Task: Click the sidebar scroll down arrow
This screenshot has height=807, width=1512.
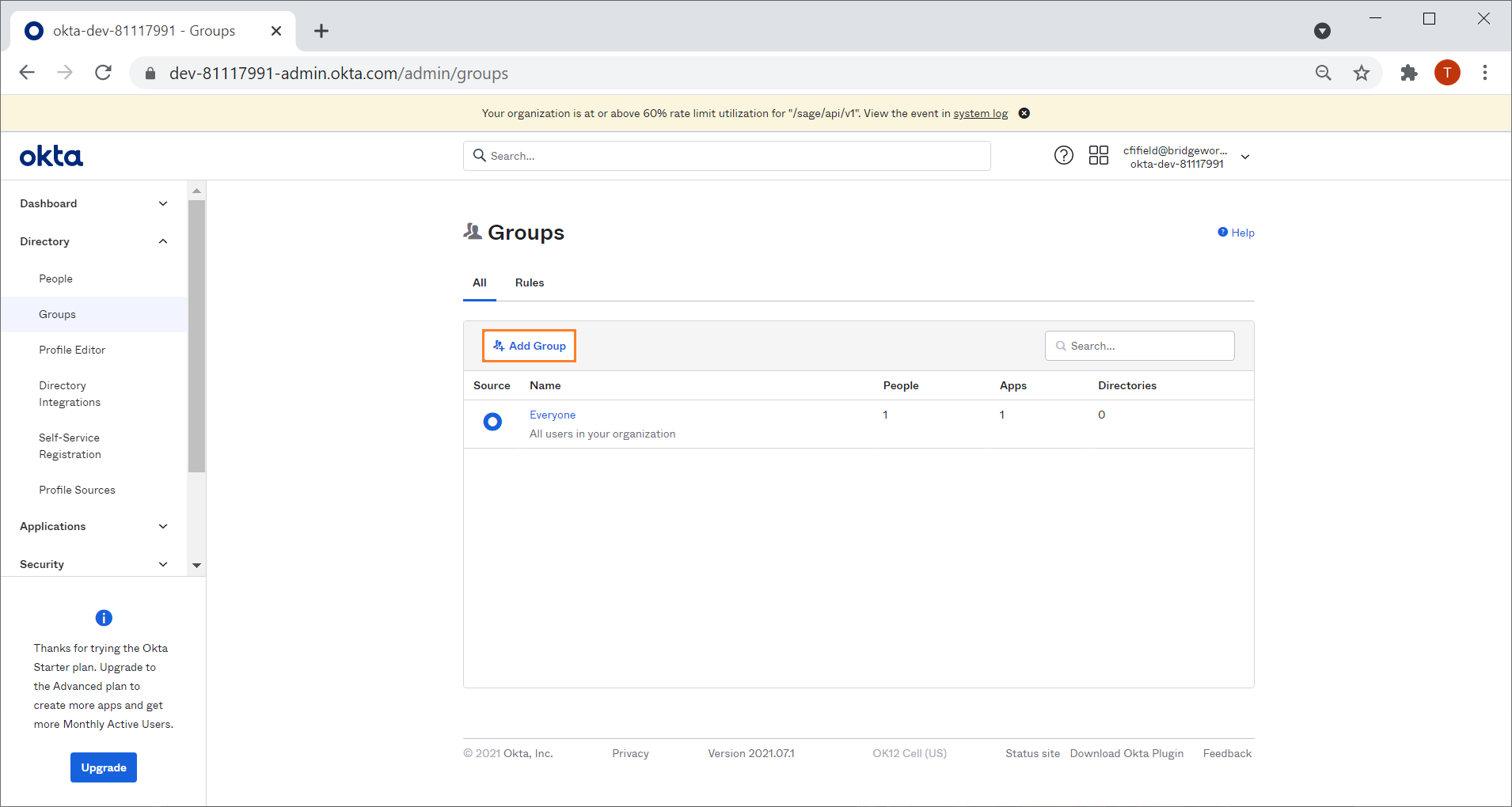Action: [196, 565]
